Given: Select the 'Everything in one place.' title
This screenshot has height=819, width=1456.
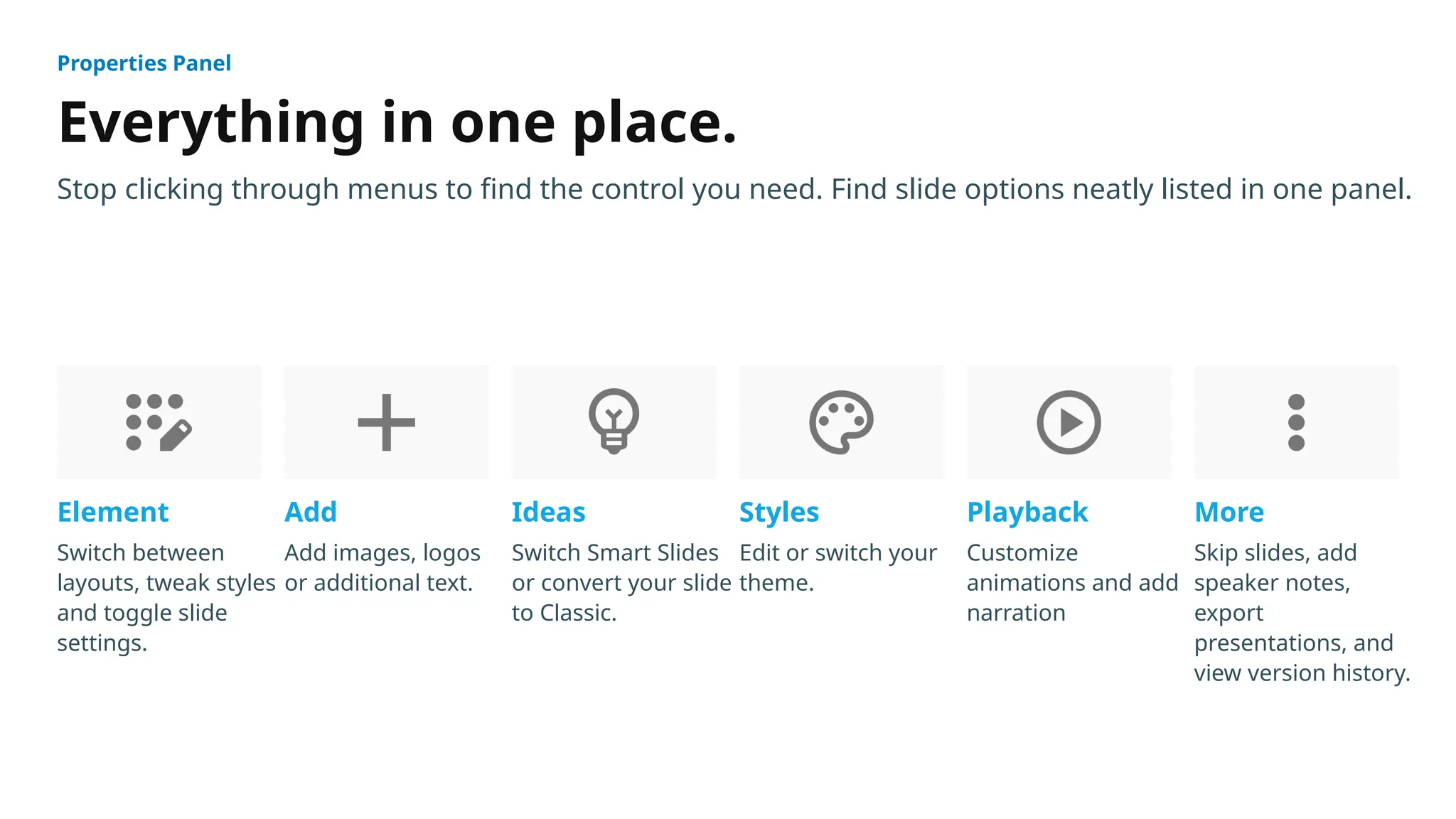Looking at the screenshot, I should 397,122.
